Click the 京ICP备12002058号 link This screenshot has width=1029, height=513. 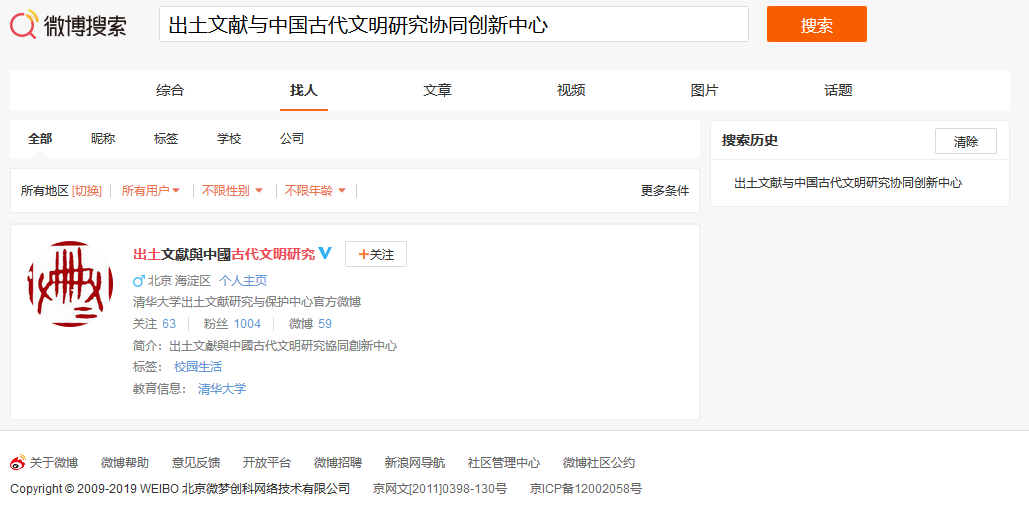coord(586,489)
